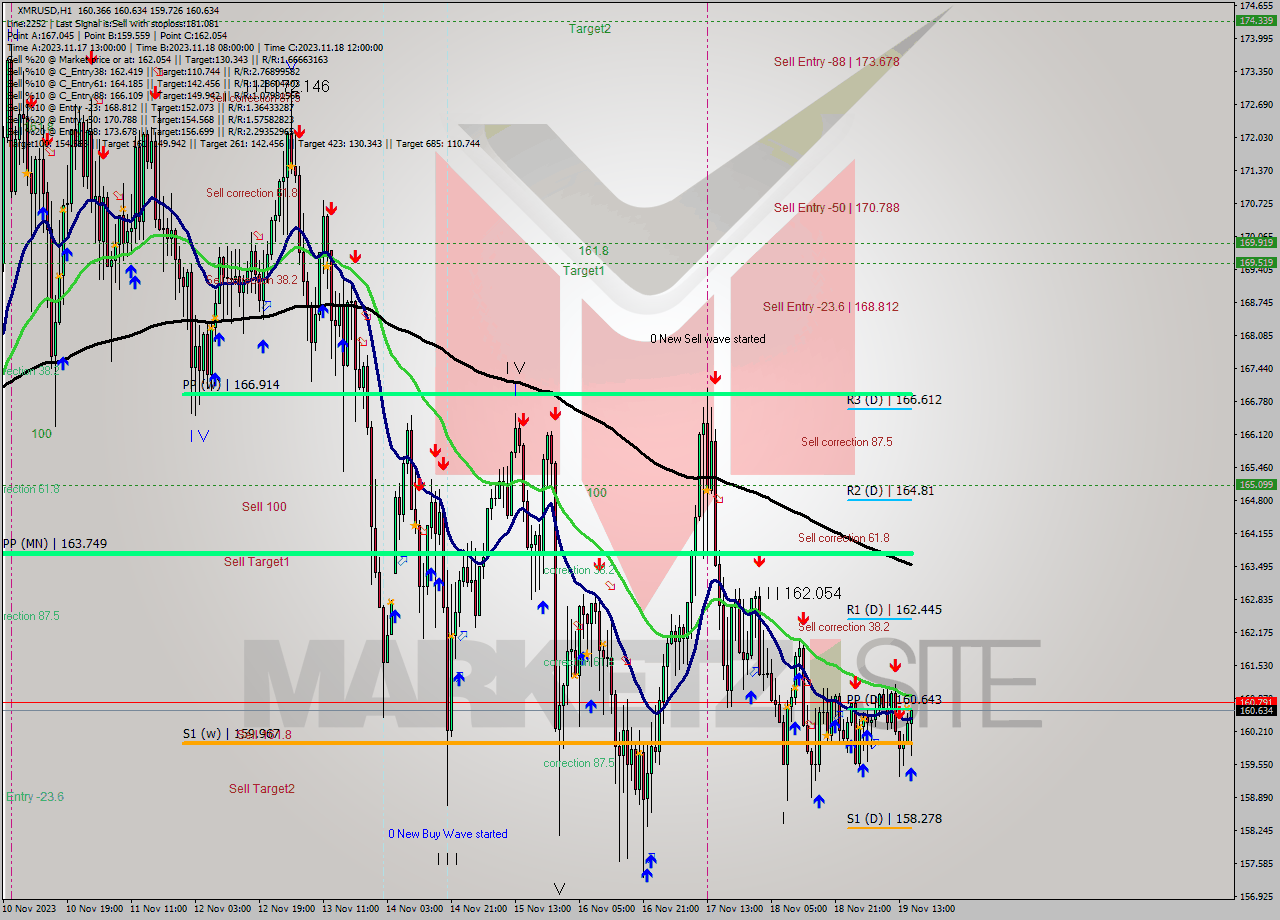Click the '14 Nov 03:00' time label
The width and height of the screenshot is (1280, 920).
[x=414, y=909]
